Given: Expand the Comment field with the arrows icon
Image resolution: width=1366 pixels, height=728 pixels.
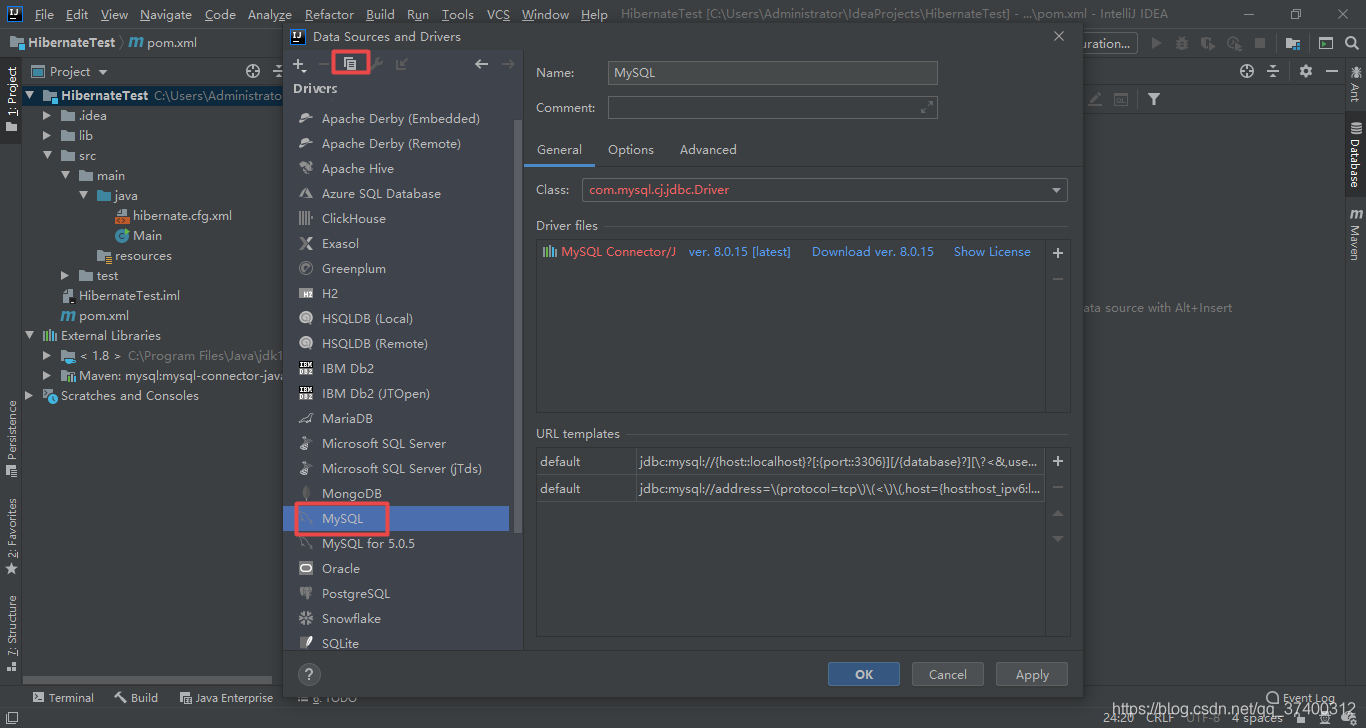Looking at the screenshot, I should 927,107.
